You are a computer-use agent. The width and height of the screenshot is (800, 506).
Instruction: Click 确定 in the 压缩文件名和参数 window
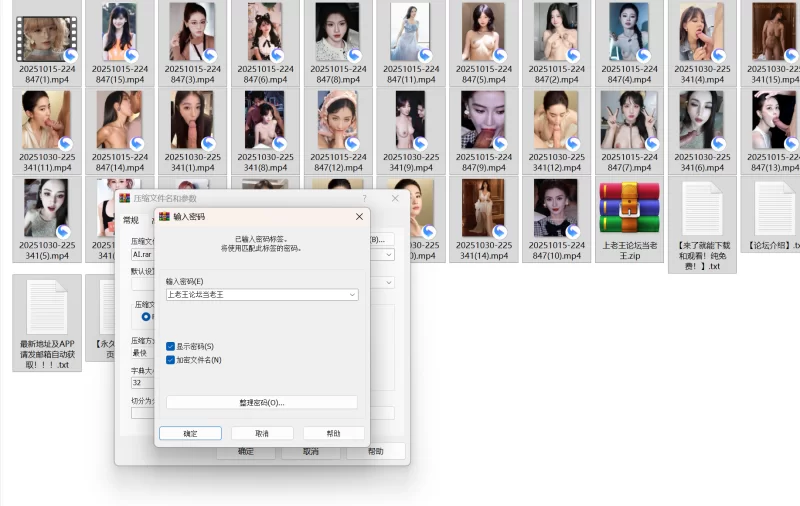246,451
